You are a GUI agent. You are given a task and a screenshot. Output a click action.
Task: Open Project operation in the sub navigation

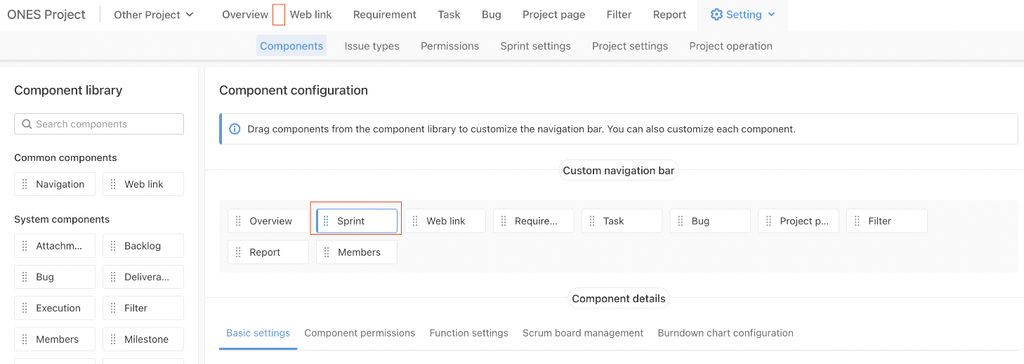tap(731, 46)
